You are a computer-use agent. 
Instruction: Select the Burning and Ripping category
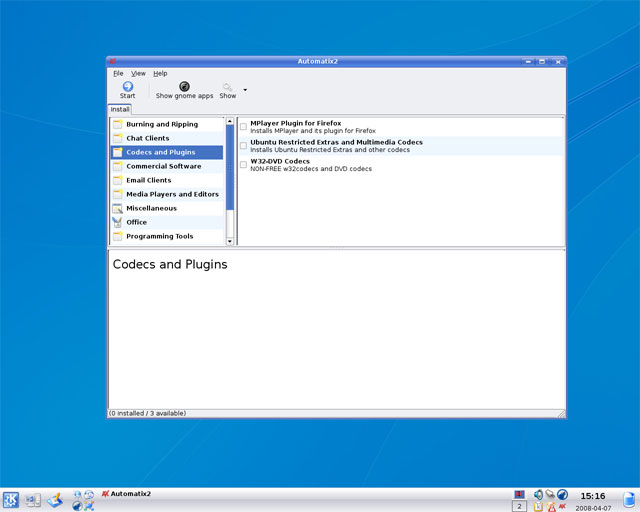pyautogui.click(x=167, y=124)
